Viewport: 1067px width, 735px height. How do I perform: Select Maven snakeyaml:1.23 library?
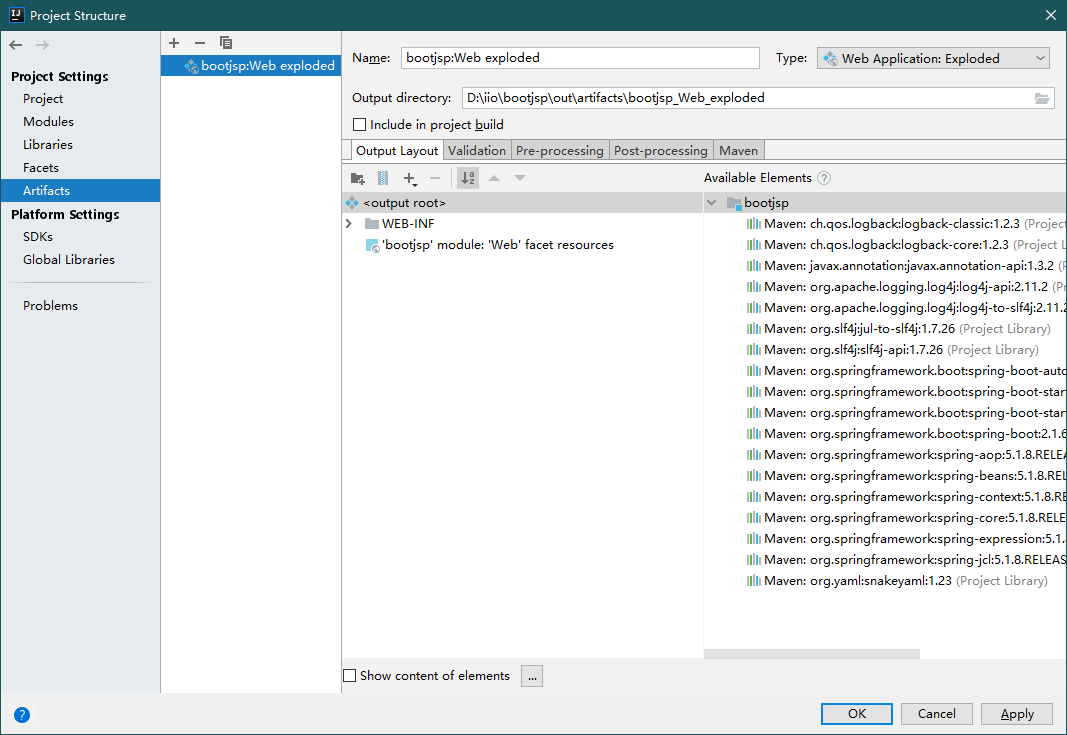(897, 581)
